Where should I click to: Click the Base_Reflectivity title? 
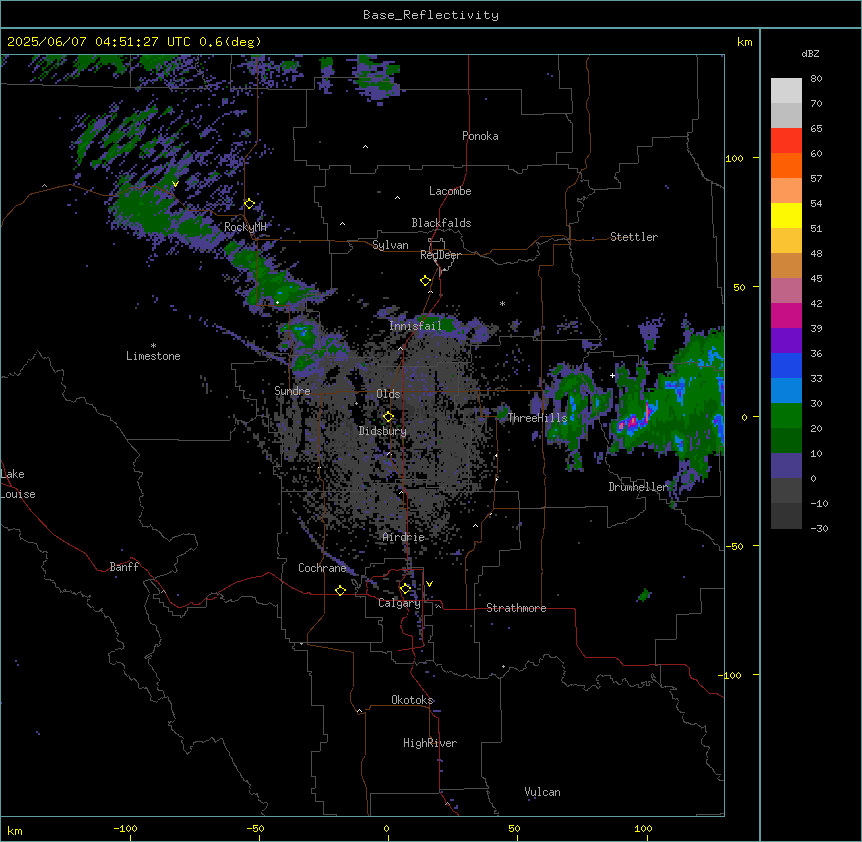click(x=431, y=15)
